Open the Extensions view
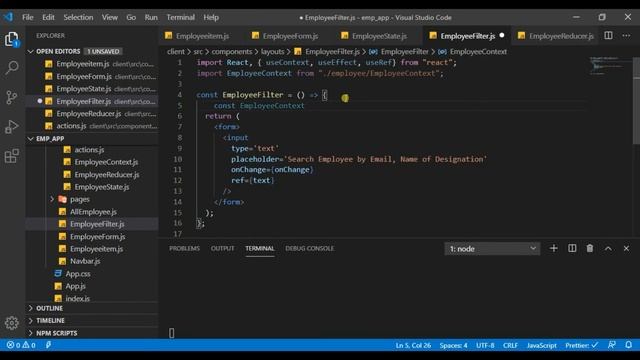 click(x=12, y=156)
